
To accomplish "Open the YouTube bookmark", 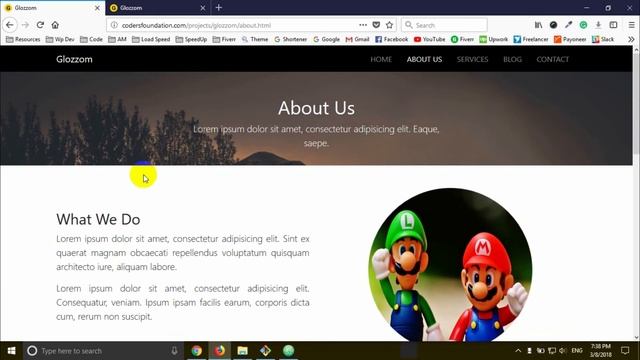I will point(429,39).
